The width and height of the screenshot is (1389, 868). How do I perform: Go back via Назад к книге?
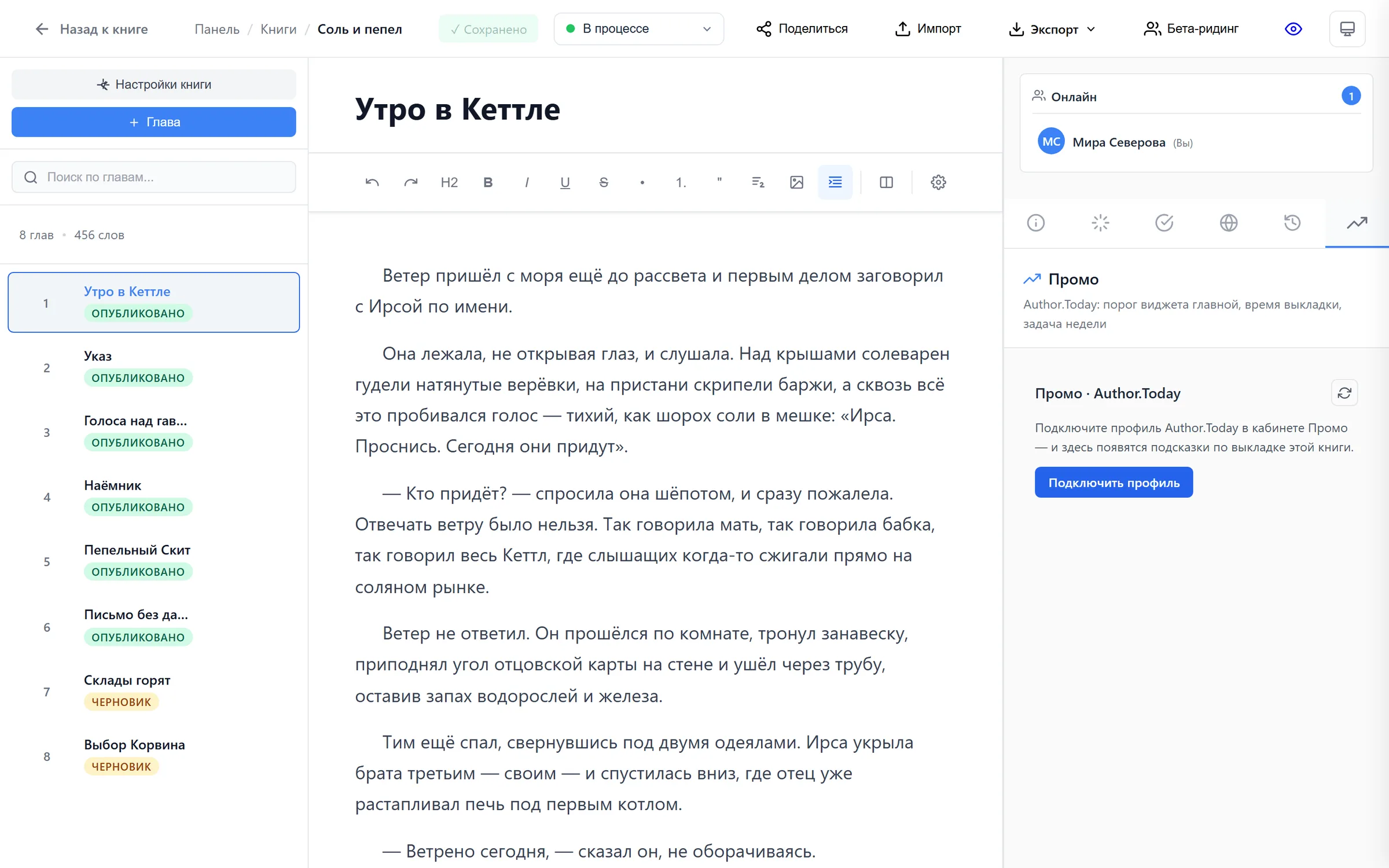pyautogui.click(x=91, y=29)
